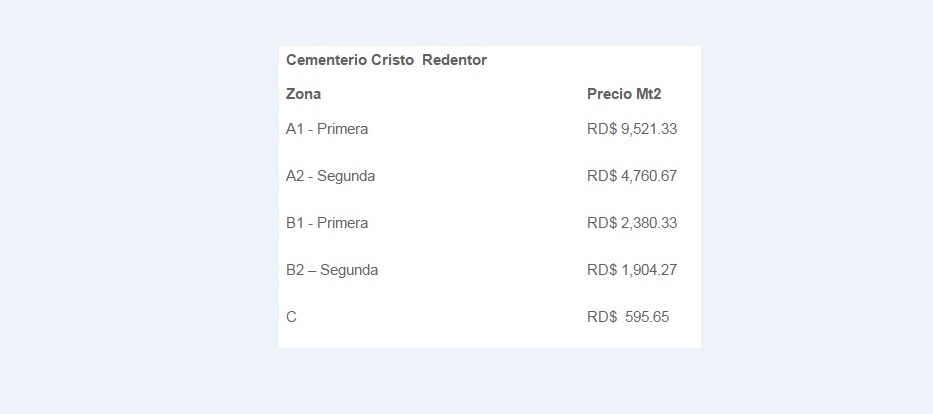Click 'RD$' prefix in the zone C price

601,317
